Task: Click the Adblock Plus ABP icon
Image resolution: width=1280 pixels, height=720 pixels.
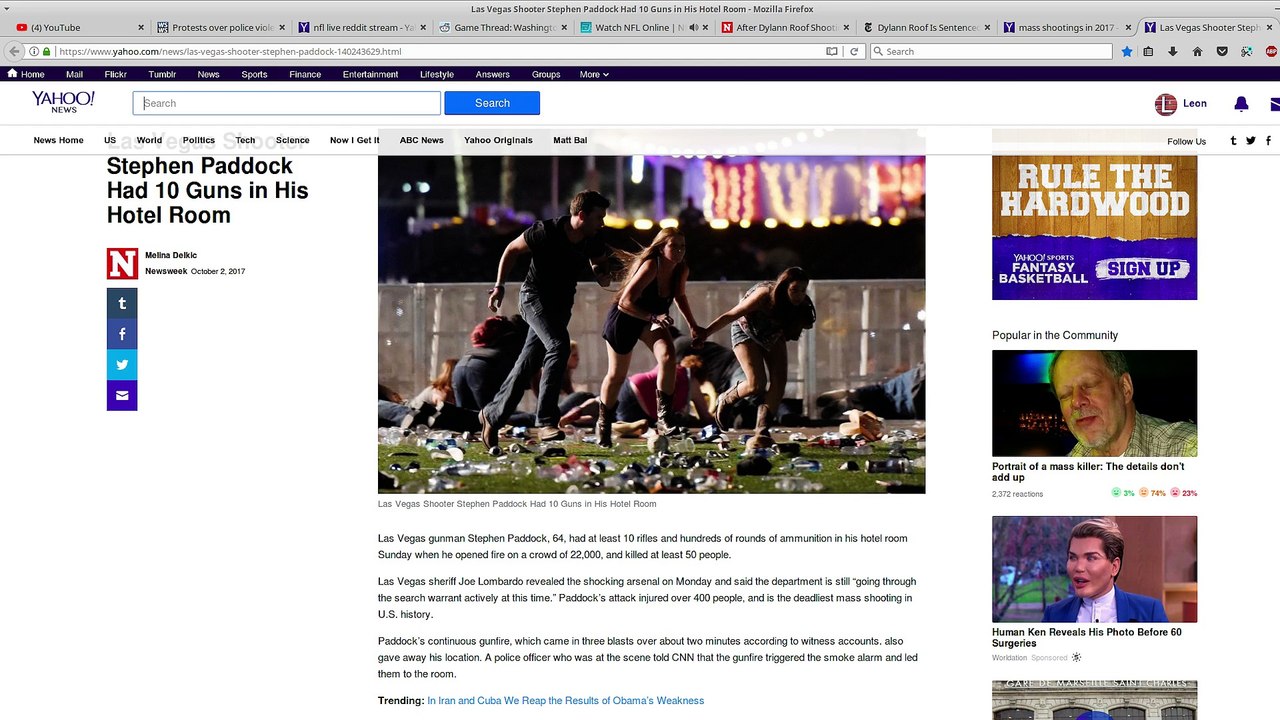Action: click(1271, 51)
